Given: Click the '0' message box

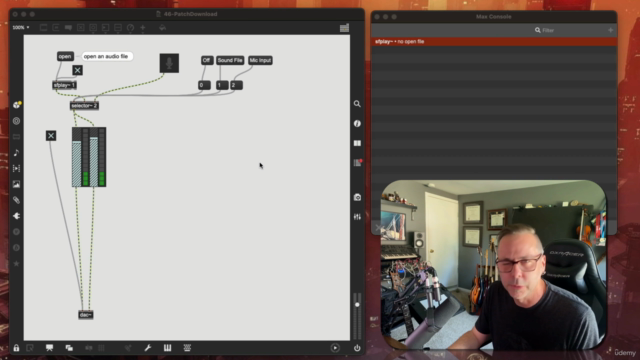Looking at the screenshot, I should pyautogui.click(x=204, y=85).
